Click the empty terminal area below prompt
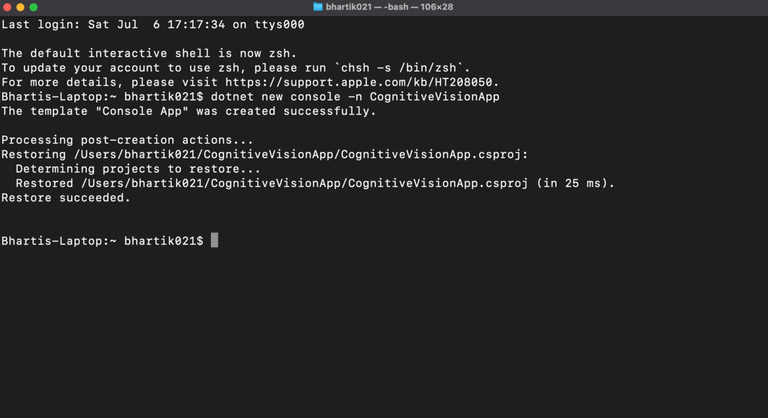 point(384,330)
